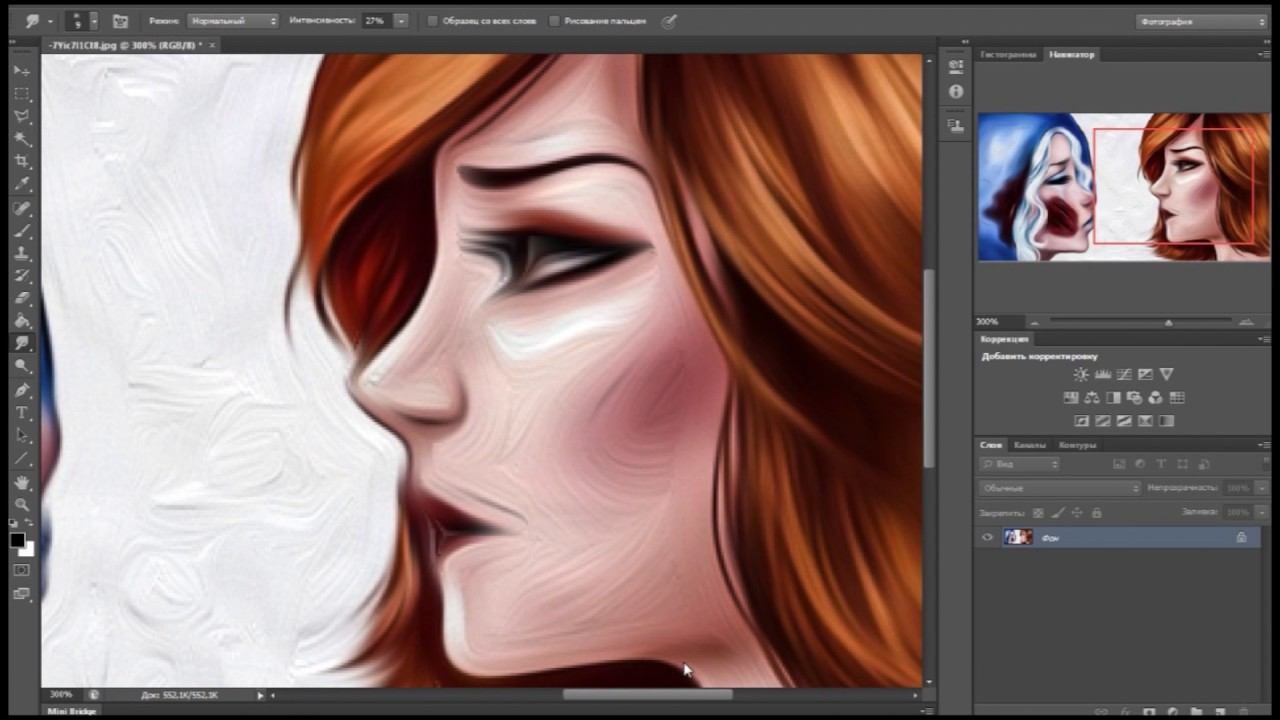The height and width of the screenshot is (720, 1280).
Task: Select the Pen tool
Action: tap(22, 390)
